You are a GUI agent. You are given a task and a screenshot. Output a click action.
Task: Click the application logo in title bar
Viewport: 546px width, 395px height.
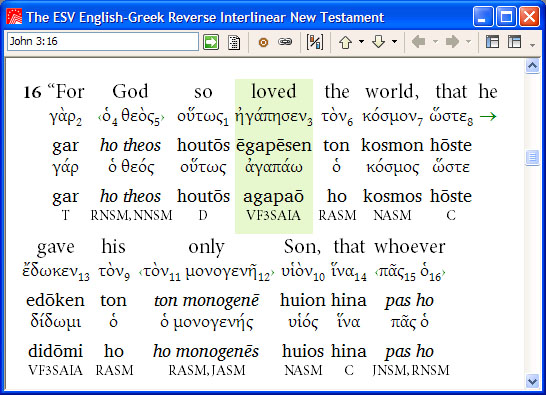[14, 16]
